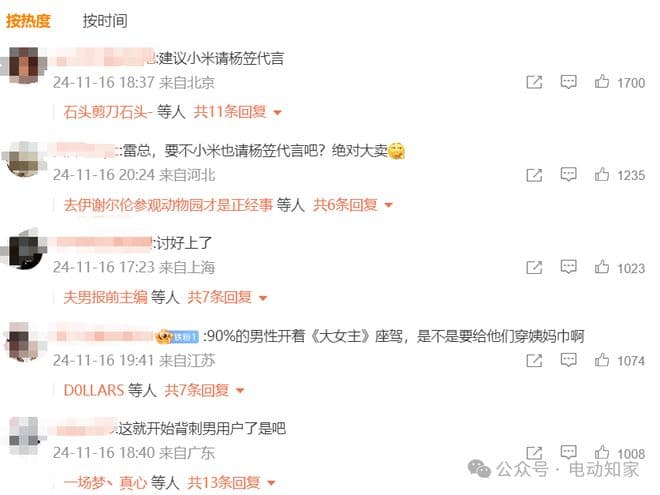The height and width of the screenshot is (495, 660).
Task: Open first commenter's avatar thumbnail
Action: (x=24, y=66)
